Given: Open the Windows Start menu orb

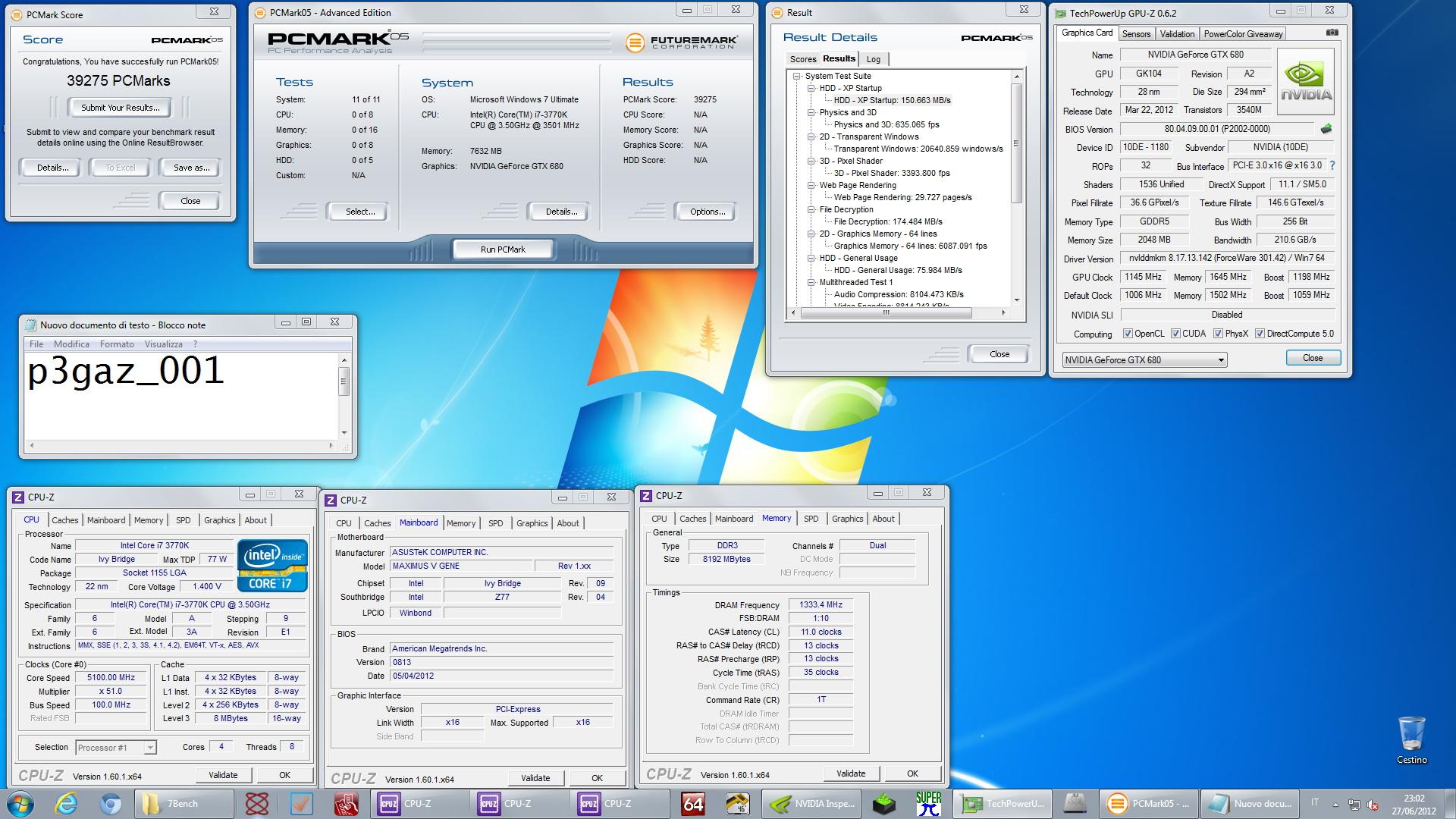Looking at the screenshot, I should pos(20,804).
